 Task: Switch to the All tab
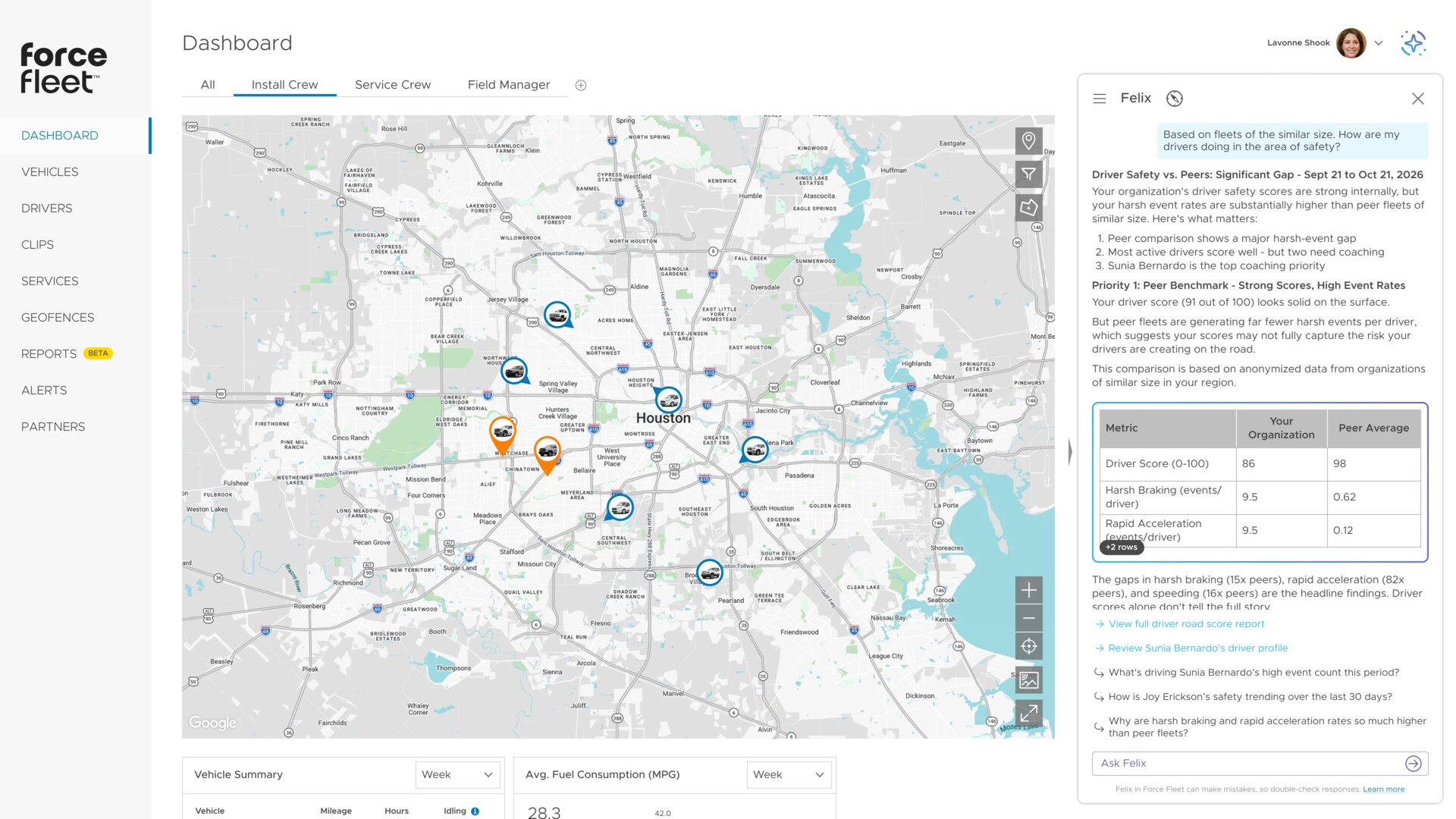208,85
